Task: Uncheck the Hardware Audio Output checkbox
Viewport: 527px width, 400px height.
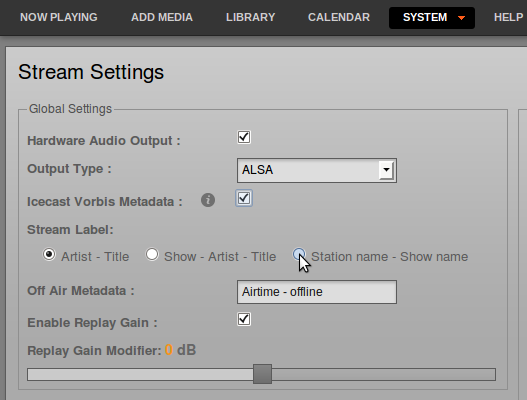Action: (244, 137)
